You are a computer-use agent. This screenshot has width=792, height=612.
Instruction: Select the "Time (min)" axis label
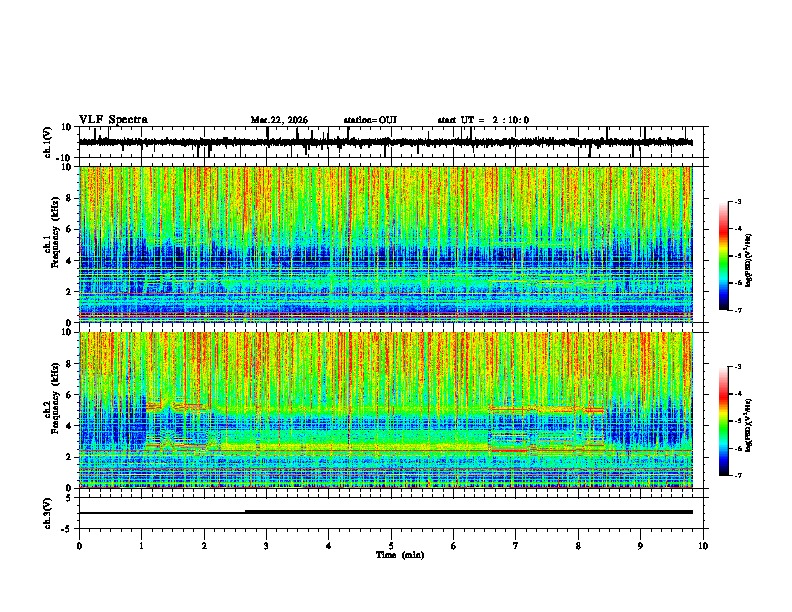click(400, 555)
